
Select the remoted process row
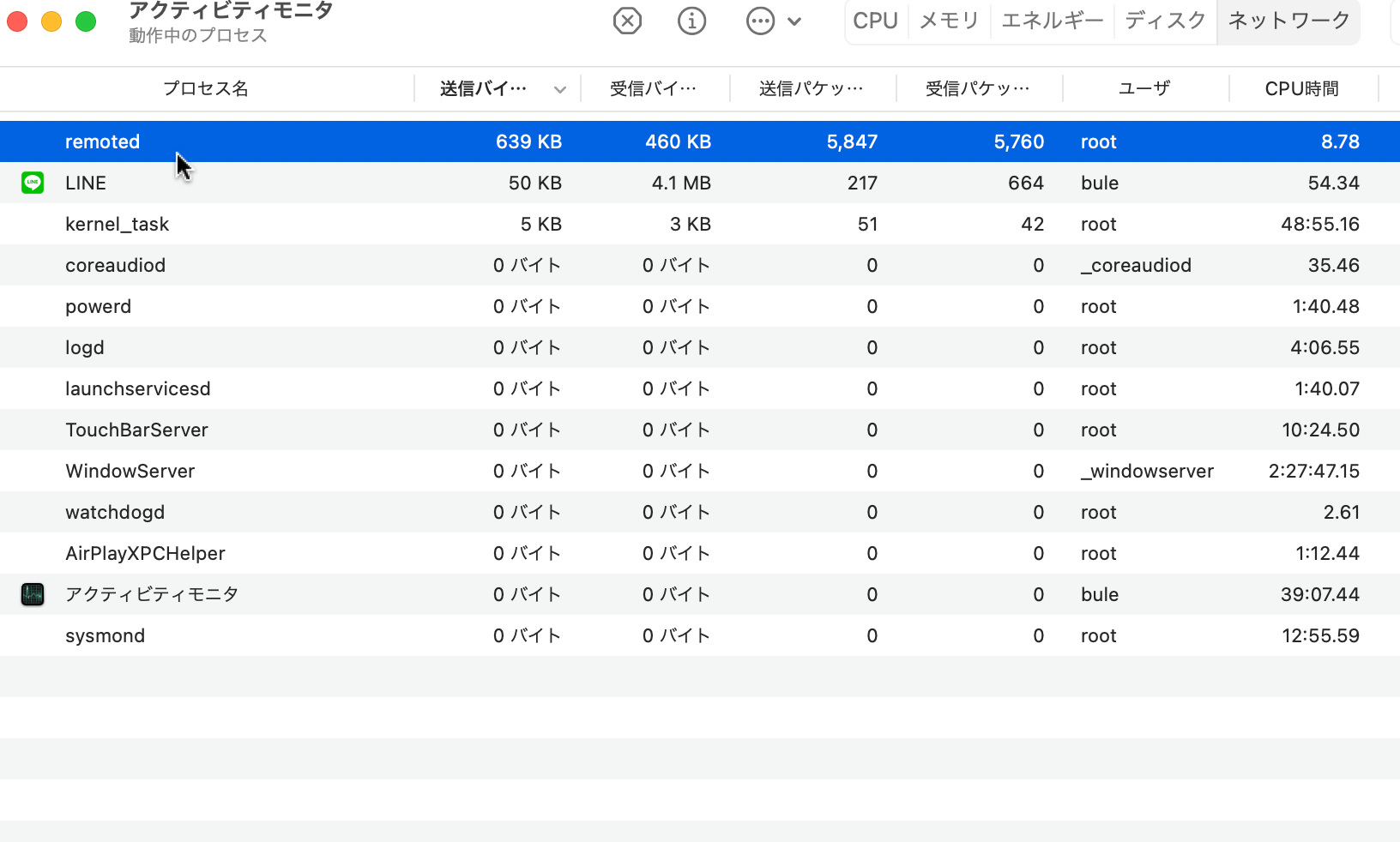coord(700,141)
